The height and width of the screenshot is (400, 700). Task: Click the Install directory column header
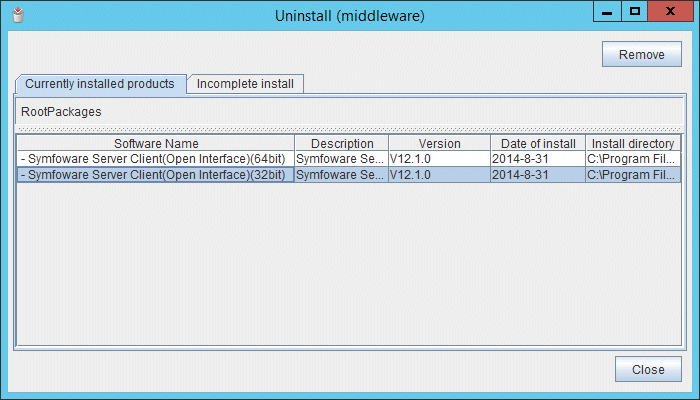[633, 144]
